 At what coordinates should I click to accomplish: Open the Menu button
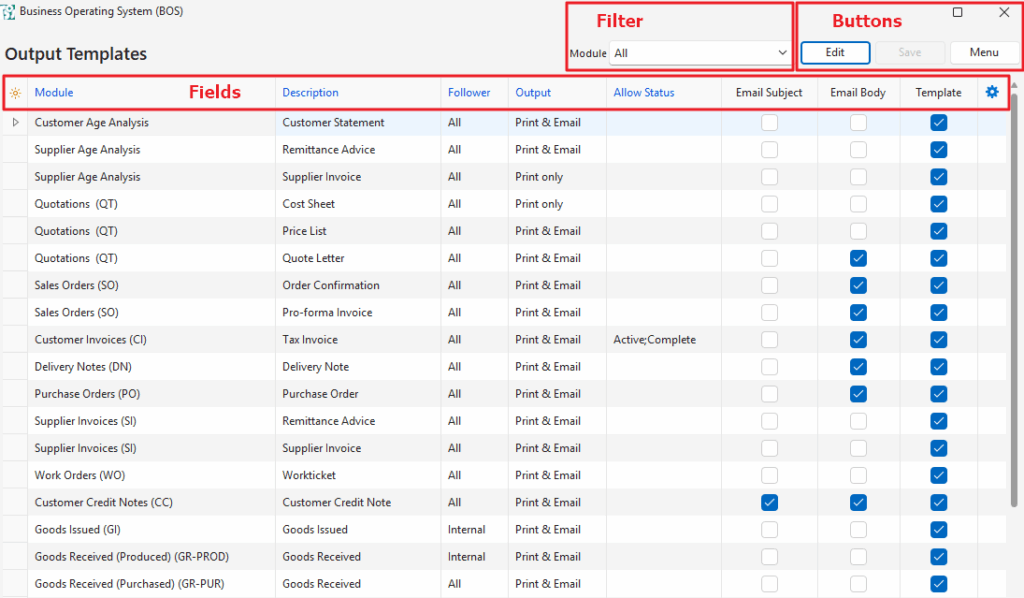(984, 53)
